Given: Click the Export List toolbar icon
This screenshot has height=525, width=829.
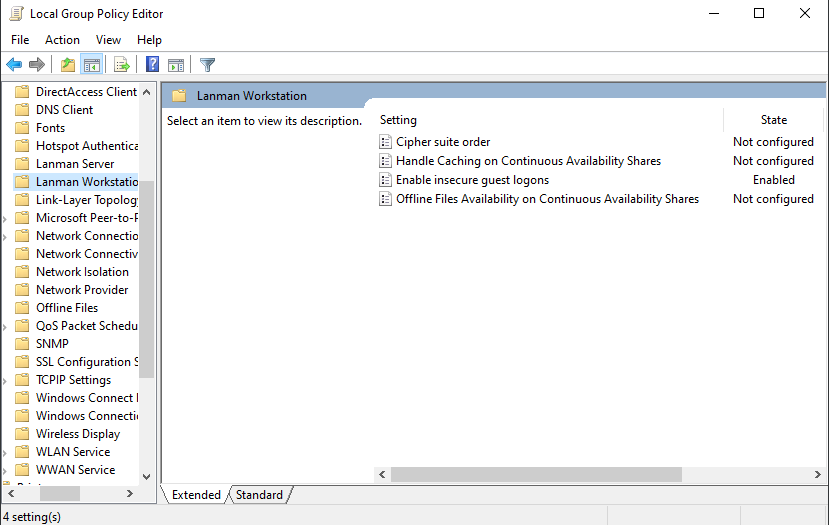Looking at the screenshot, I should (x=122, y=65).
